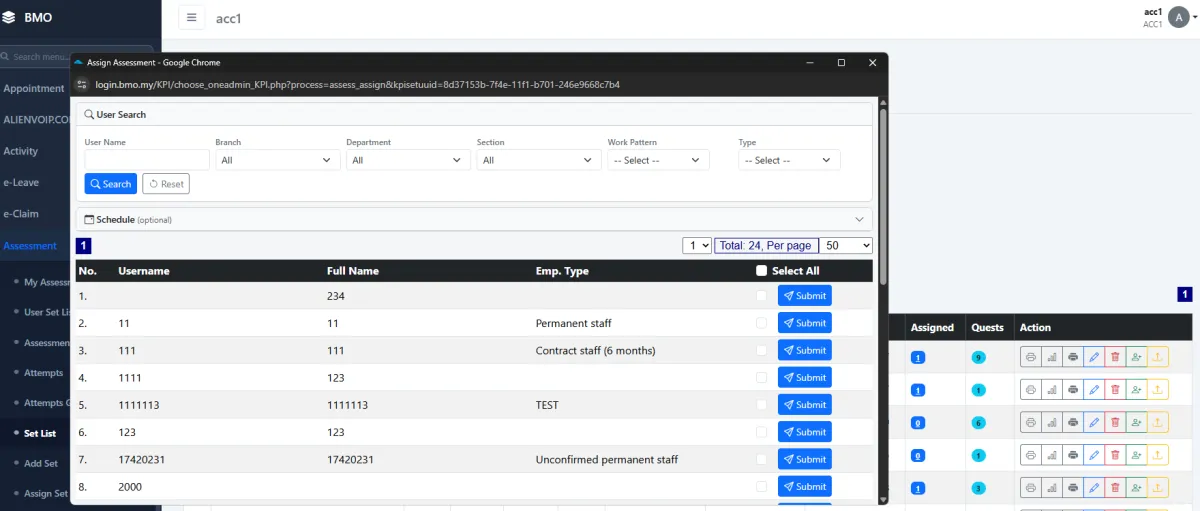This screenshot has width=1200, height=511.
Task: Click solid printer icon for 3-quests row
Action: coord(1073,487)
